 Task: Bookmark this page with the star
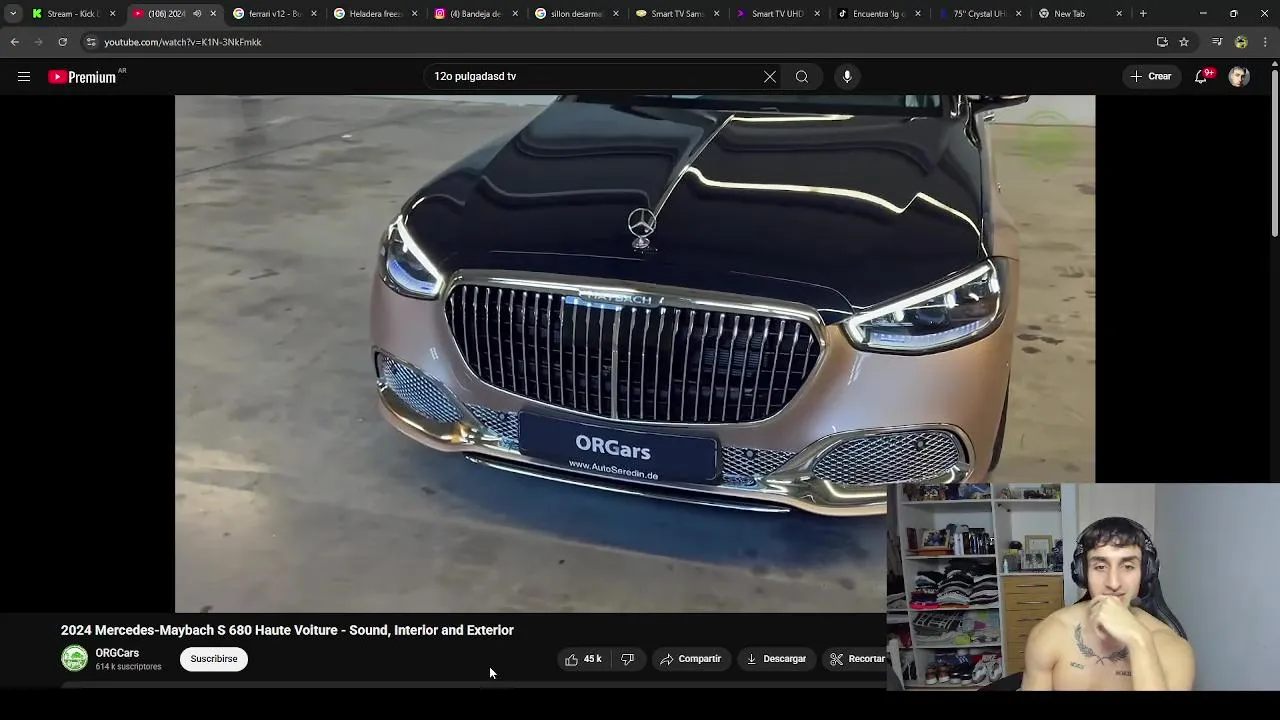(x=1184, y=42)
